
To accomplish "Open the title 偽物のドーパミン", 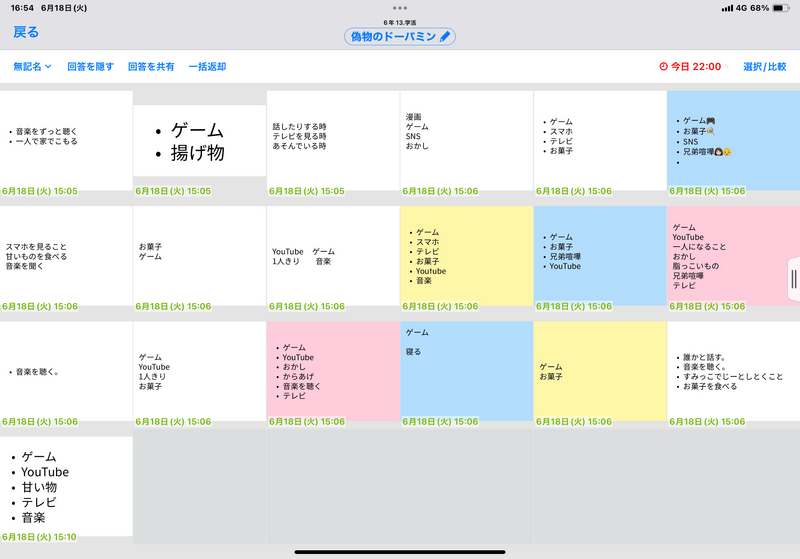I will [392, 37].
